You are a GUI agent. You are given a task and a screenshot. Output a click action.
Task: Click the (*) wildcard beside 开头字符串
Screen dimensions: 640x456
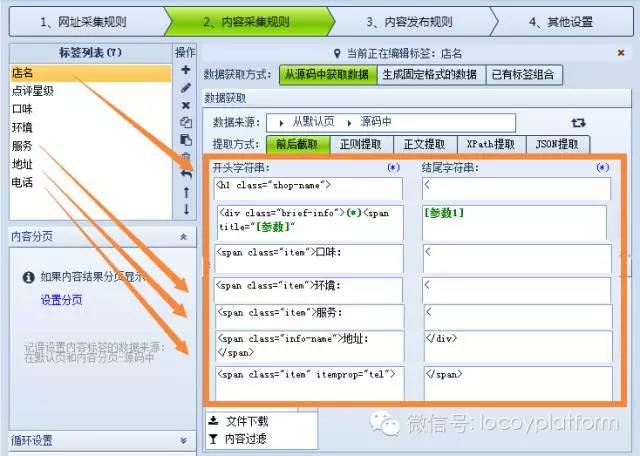point(393,167)
